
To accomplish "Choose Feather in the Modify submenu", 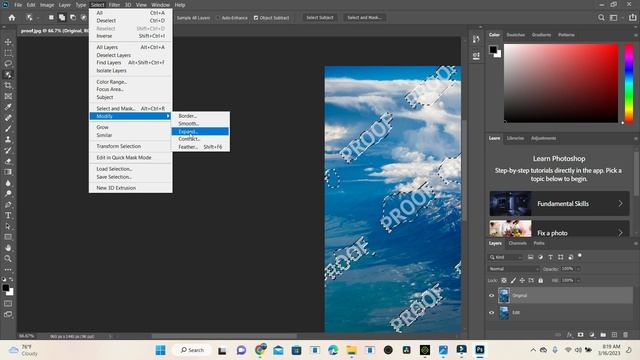I will [200, 147].
